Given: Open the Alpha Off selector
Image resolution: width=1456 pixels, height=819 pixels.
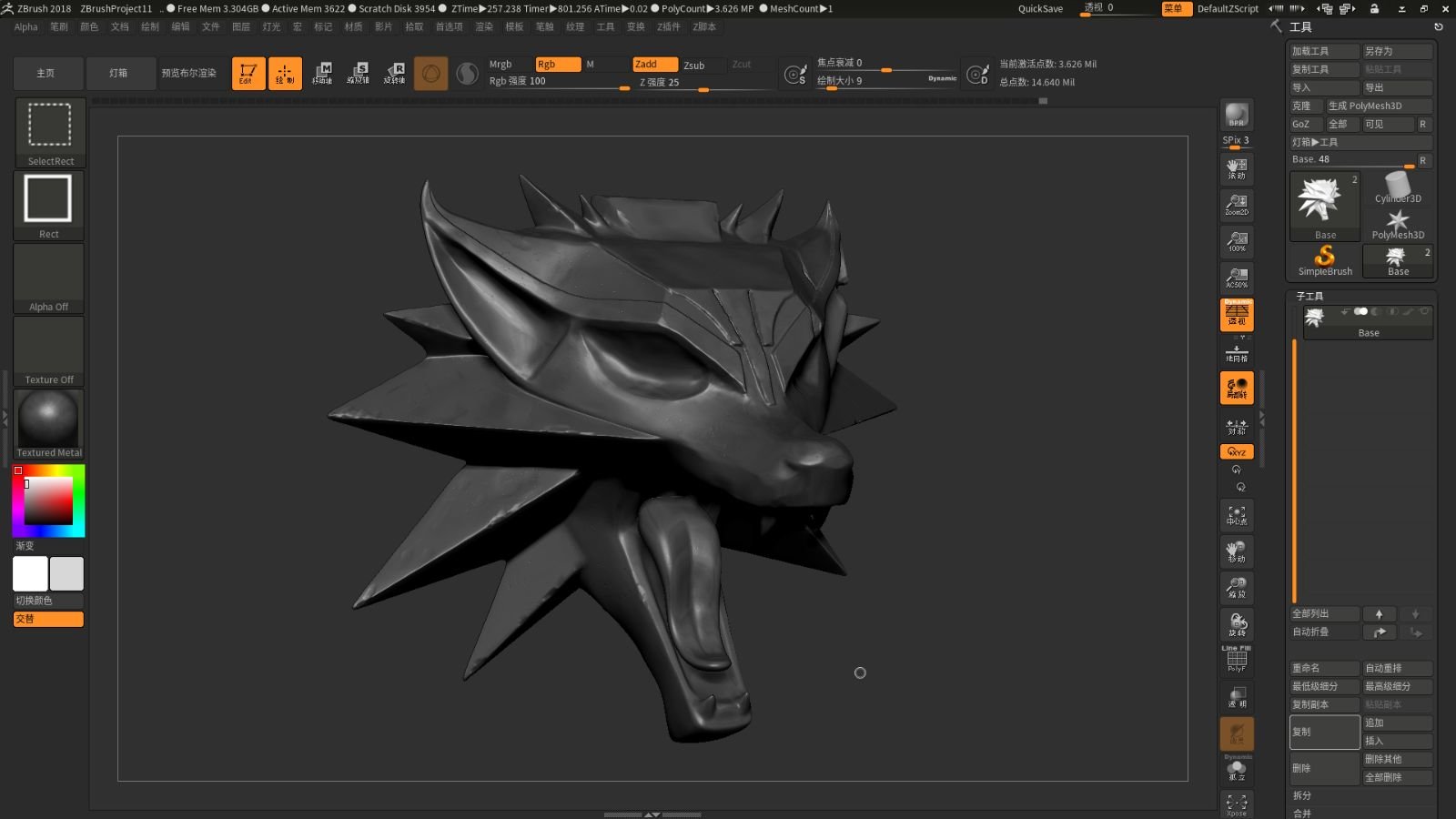Looking at the screenshot, I should [x=49, y=278].
